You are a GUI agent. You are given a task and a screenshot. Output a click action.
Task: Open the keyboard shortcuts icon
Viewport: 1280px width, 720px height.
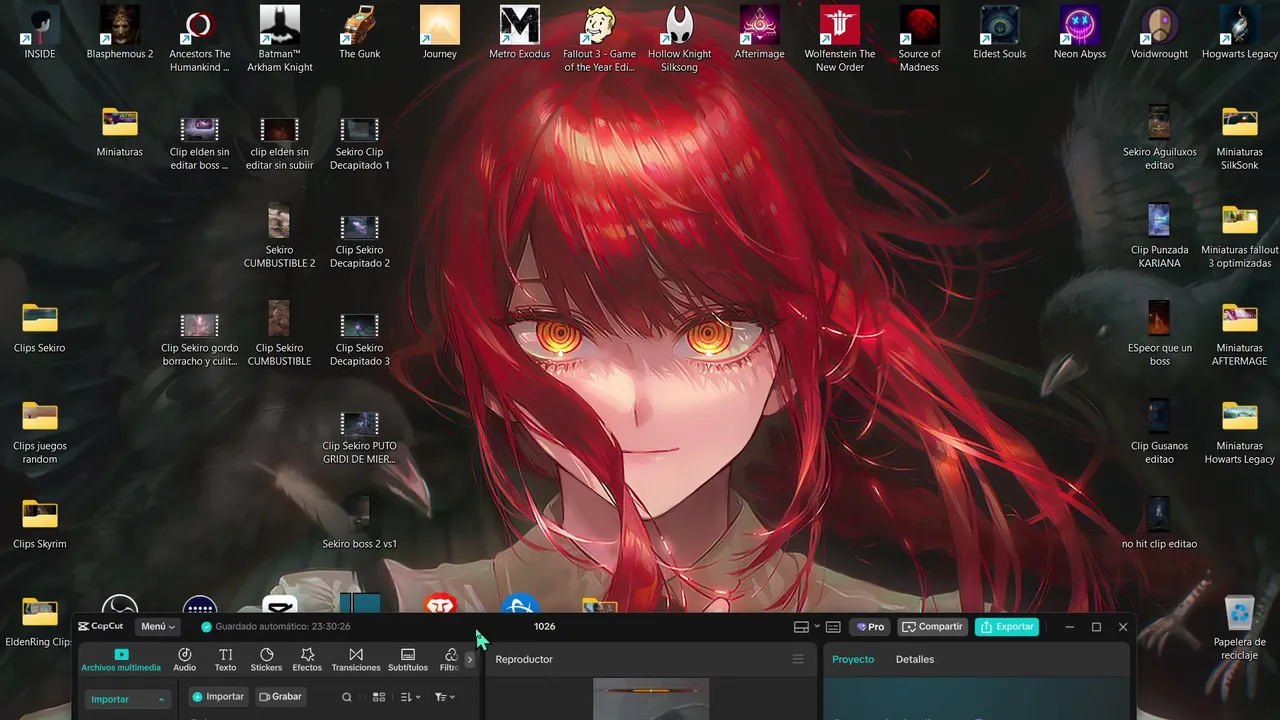833,627
